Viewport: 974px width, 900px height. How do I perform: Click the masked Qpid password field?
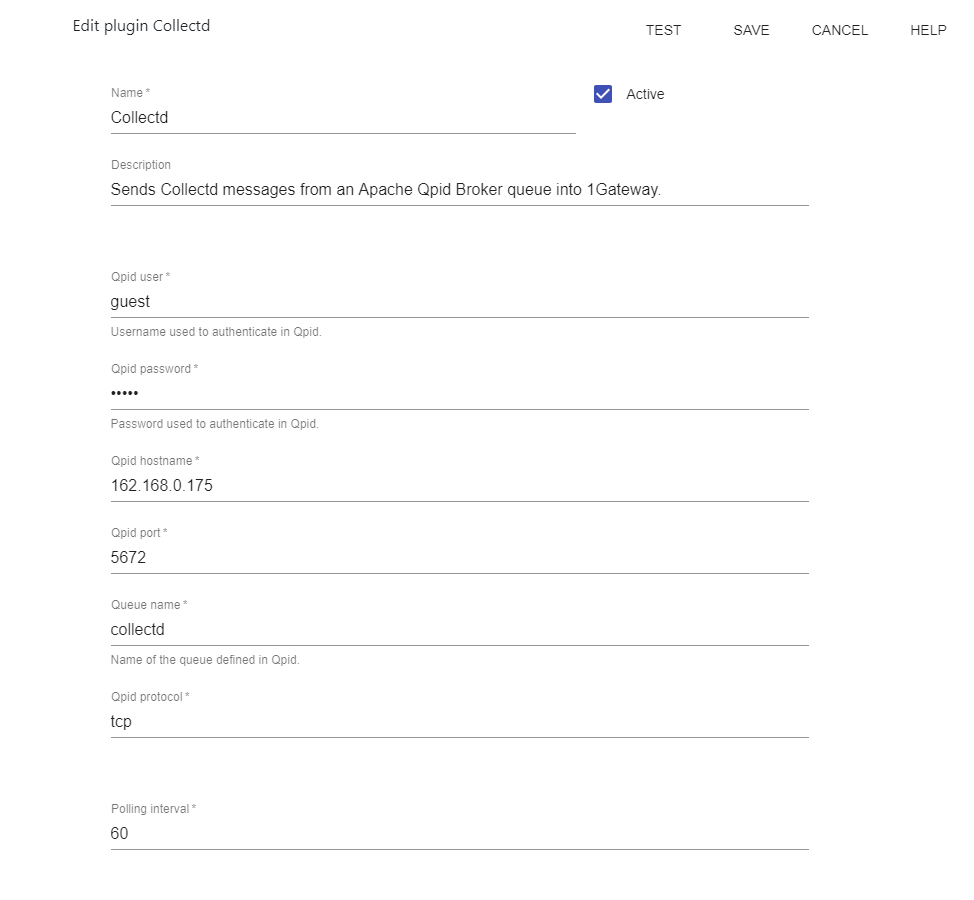pos(459,393)
